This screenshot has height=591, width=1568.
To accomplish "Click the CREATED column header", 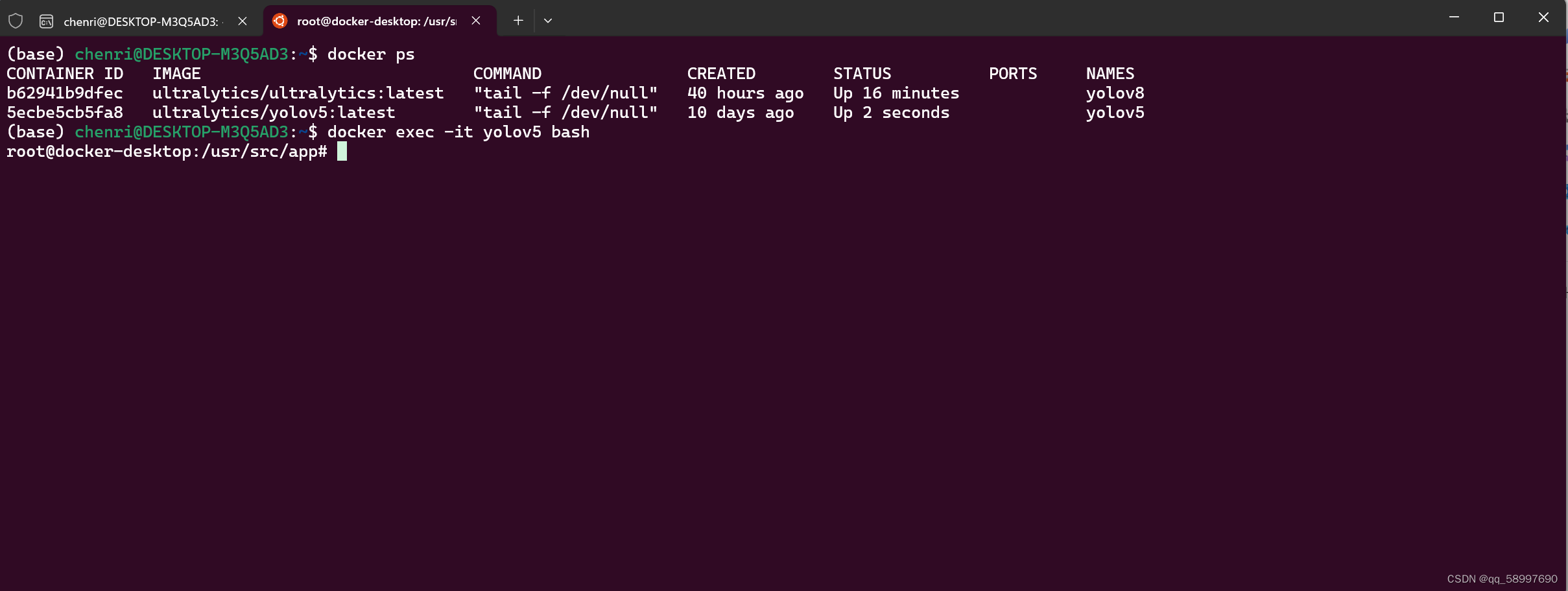I will [x=721, y=74].
